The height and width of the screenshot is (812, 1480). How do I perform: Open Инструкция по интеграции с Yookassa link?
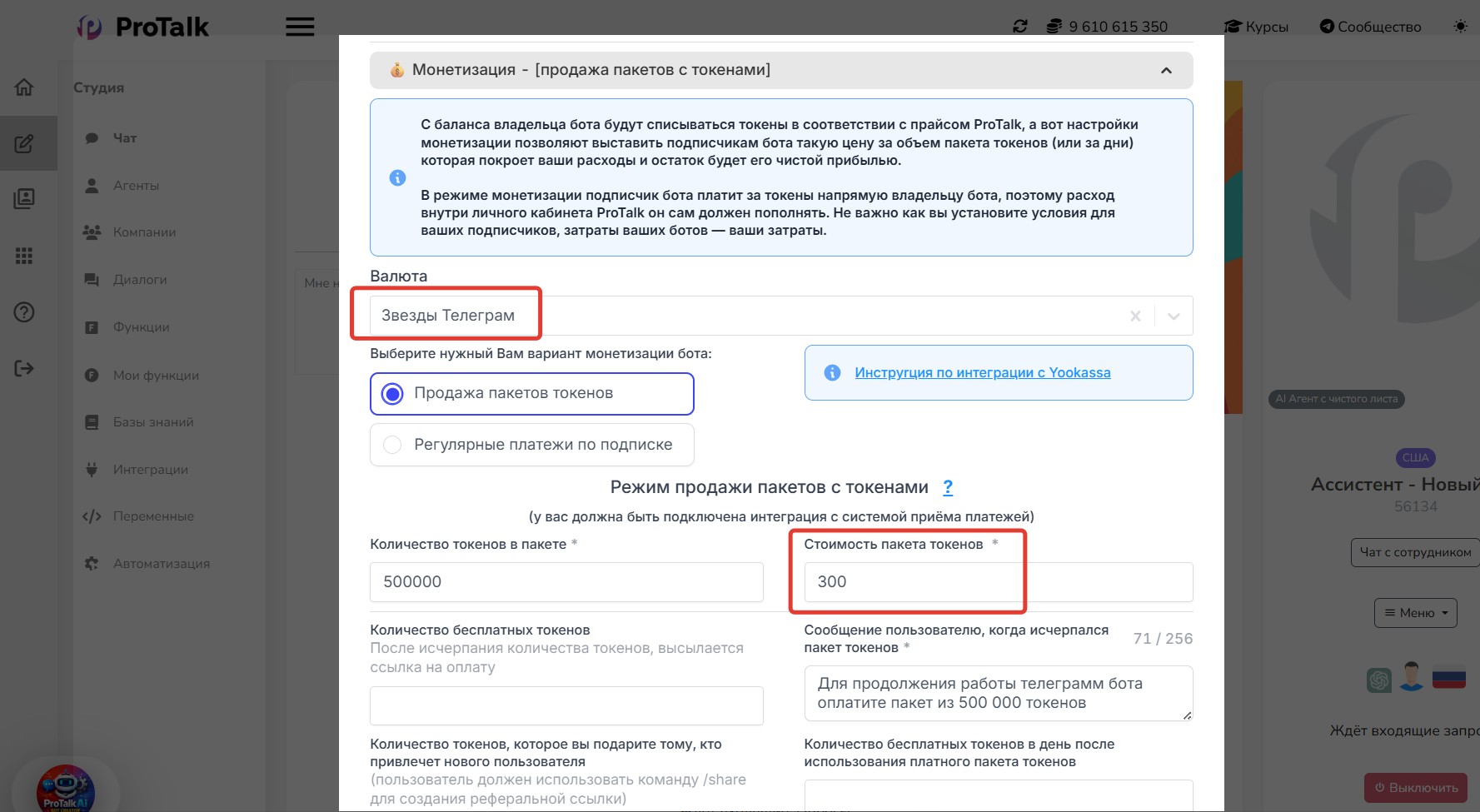pos(982,373)
